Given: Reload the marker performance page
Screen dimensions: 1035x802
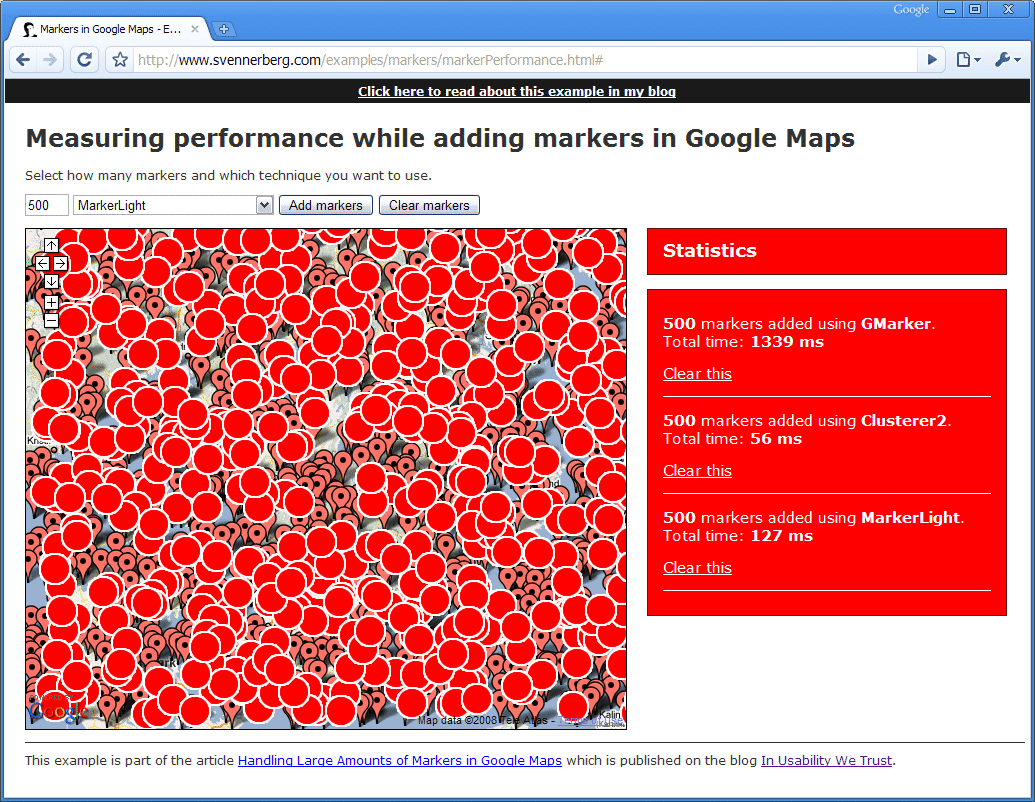Looking at the screenshot, I should pyautogui.click(x=84, y=59).
